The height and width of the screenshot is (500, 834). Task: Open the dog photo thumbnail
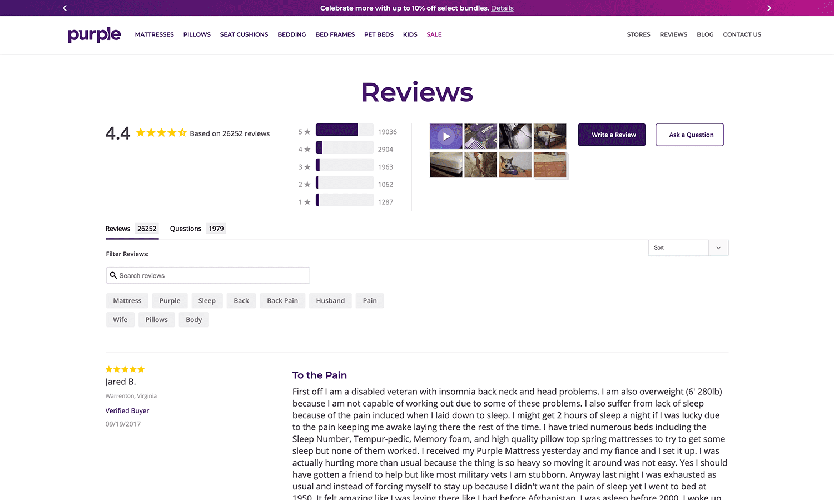coord(515,165)
